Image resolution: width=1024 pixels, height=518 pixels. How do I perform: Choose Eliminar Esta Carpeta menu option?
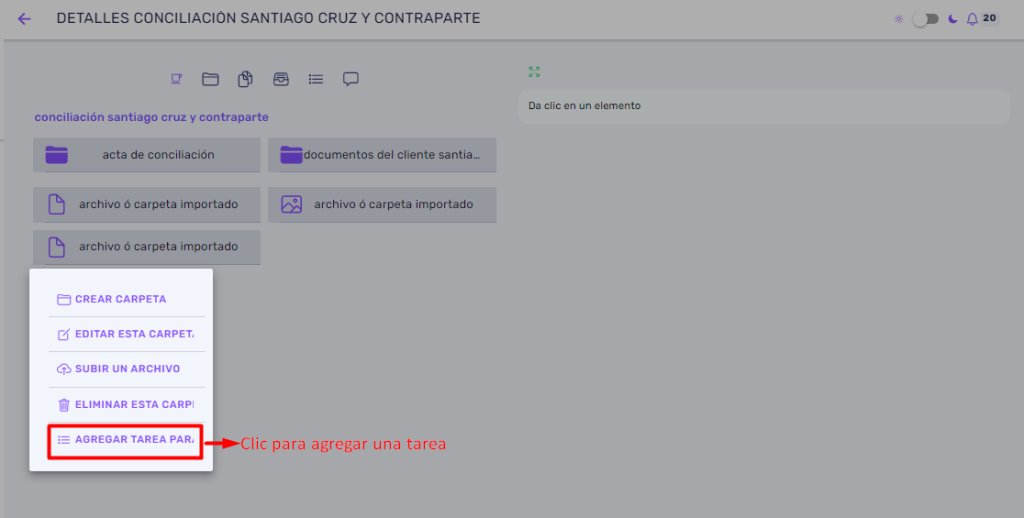(x=127, y=405)
